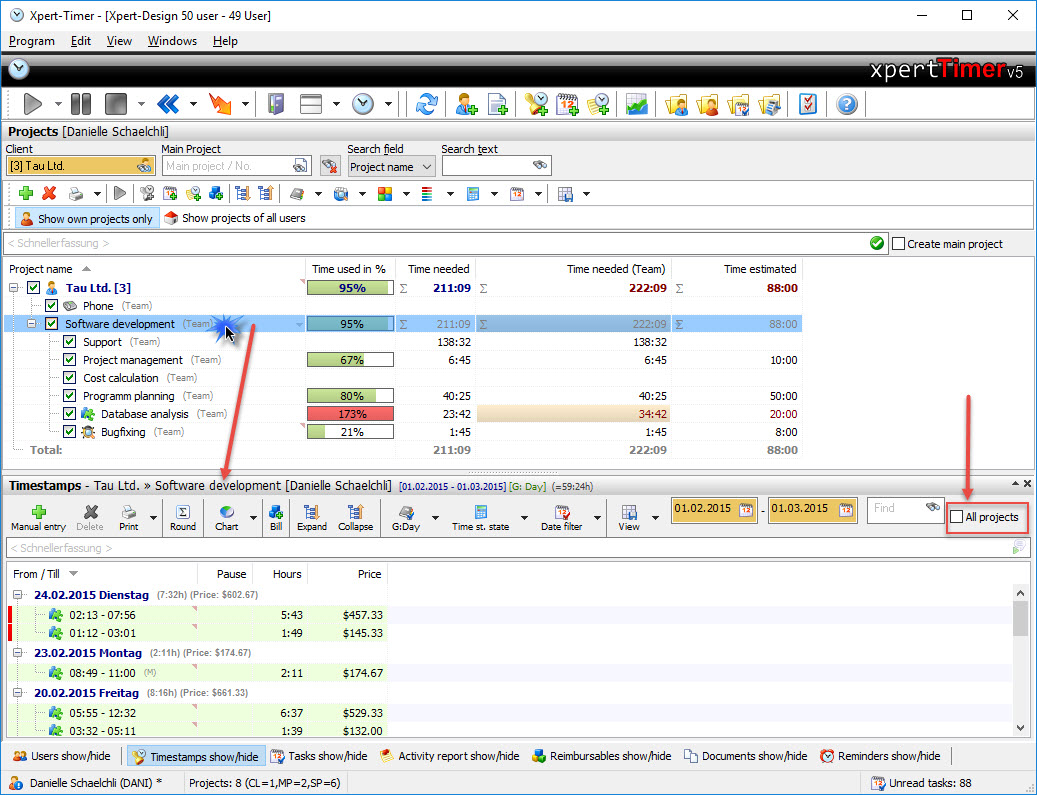
Task: Click the Start timer play icon
Action: pyautogui.click(x=32, y=104)
